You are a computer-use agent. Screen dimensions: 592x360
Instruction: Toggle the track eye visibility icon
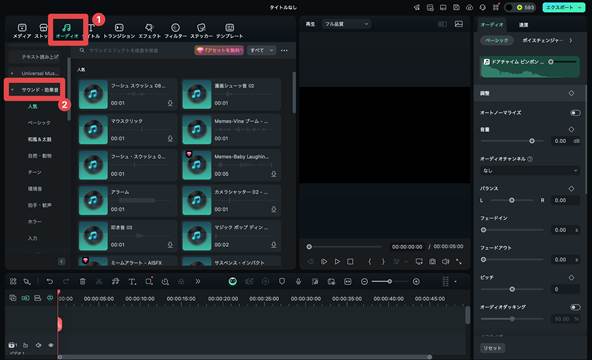51,345
